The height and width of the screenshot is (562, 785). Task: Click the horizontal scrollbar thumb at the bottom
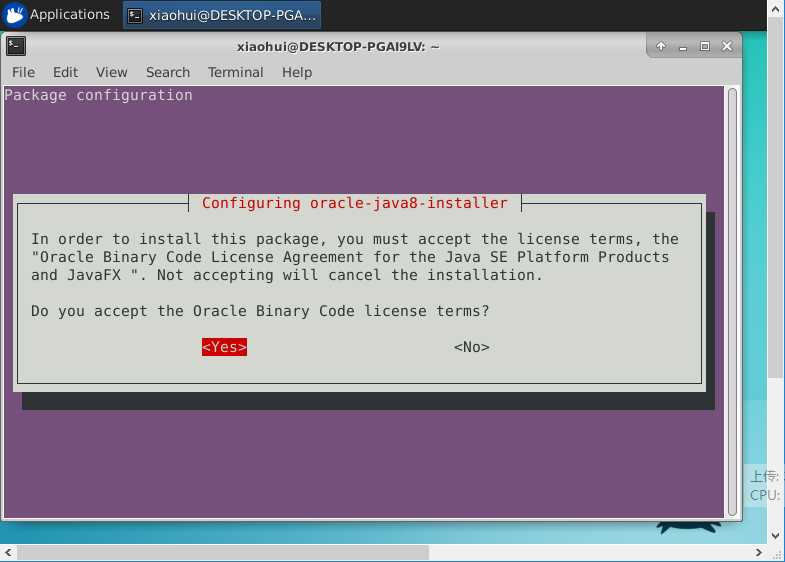pos(223,552)
